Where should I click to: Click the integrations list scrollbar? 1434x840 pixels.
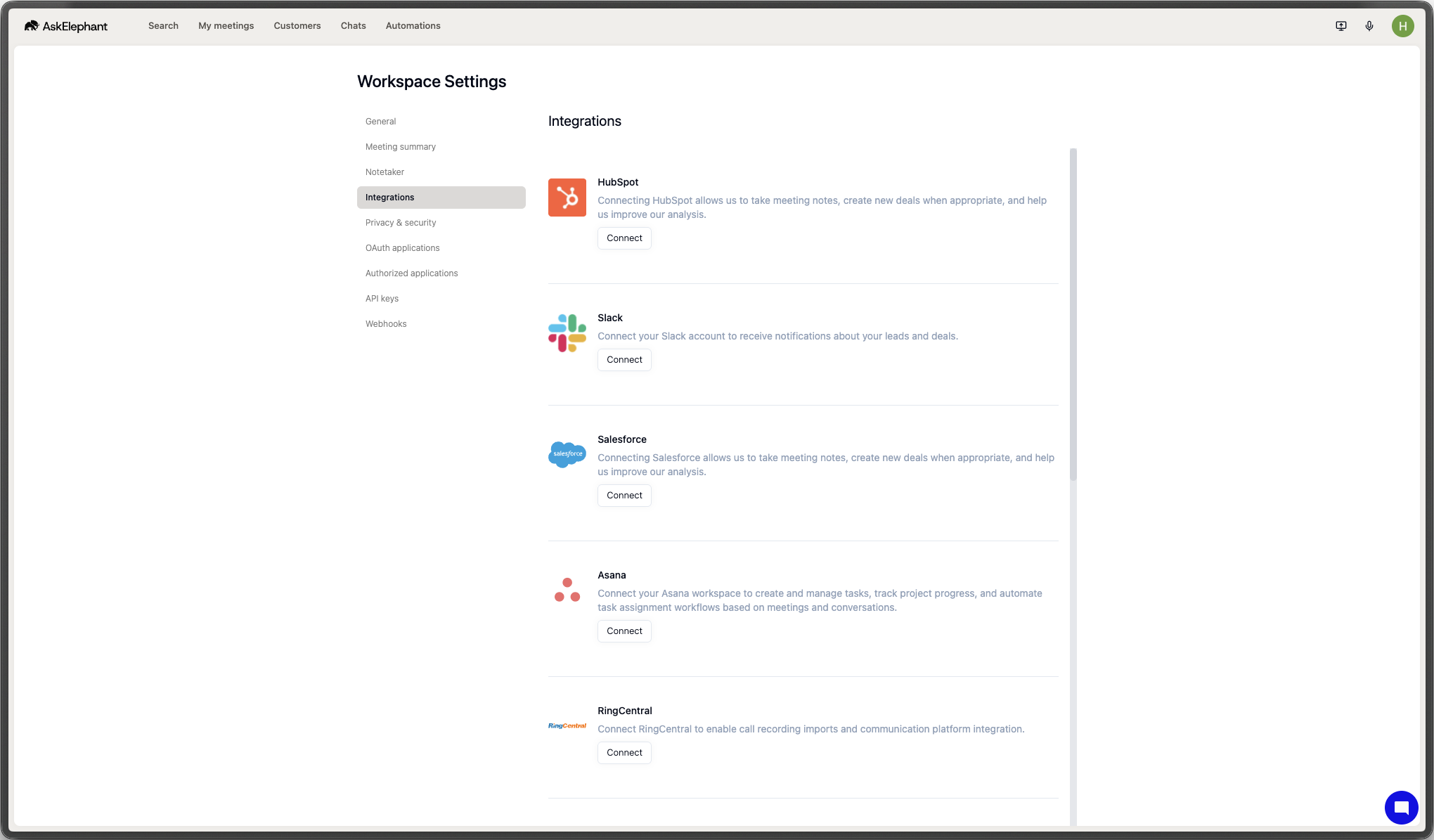click(1073, 314)
